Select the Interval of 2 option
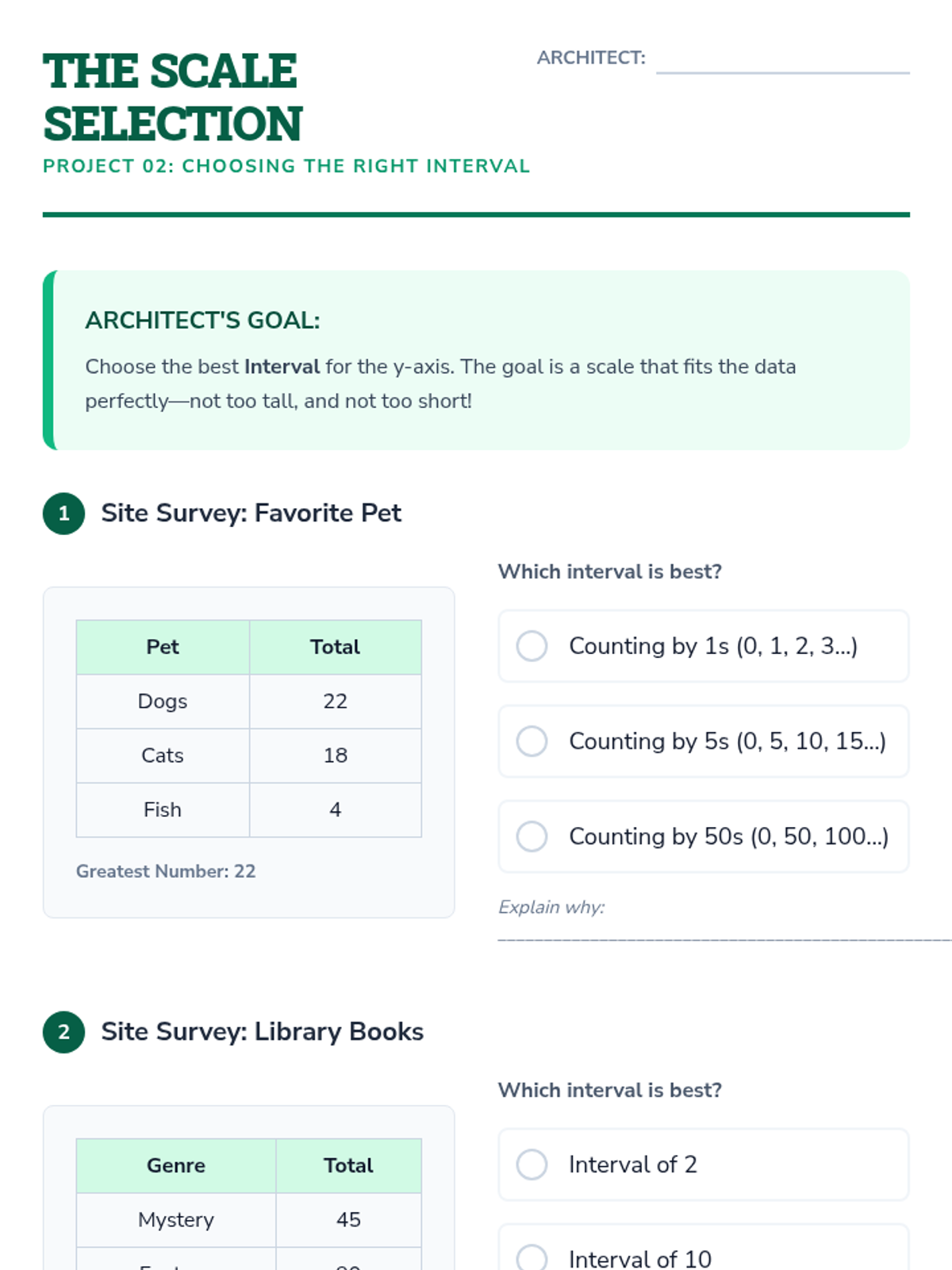Screen dimensions: 952x1270 pos(532,1164)
